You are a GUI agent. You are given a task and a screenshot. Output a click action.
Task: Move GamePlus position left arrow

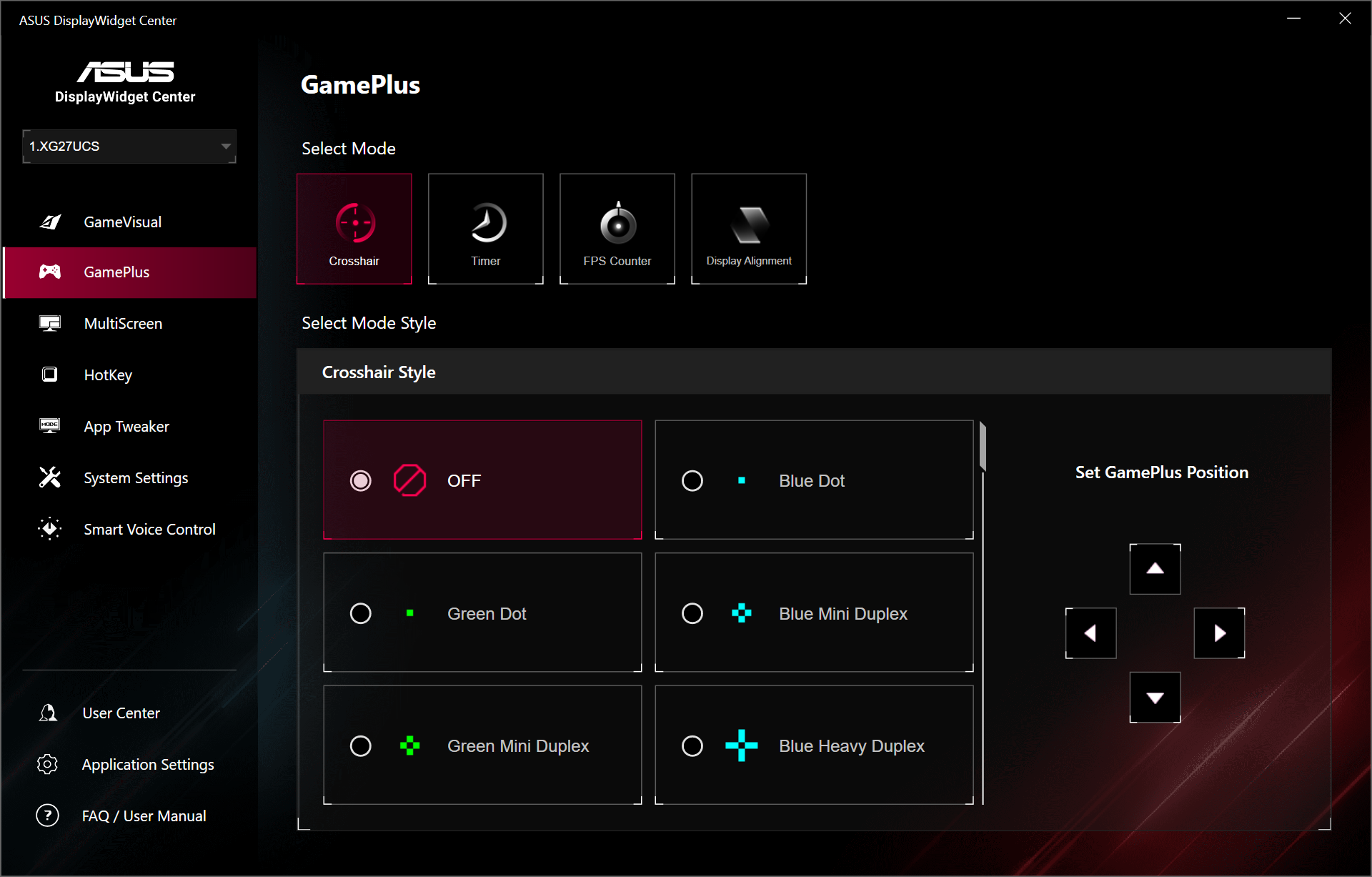coord(1090,633)
